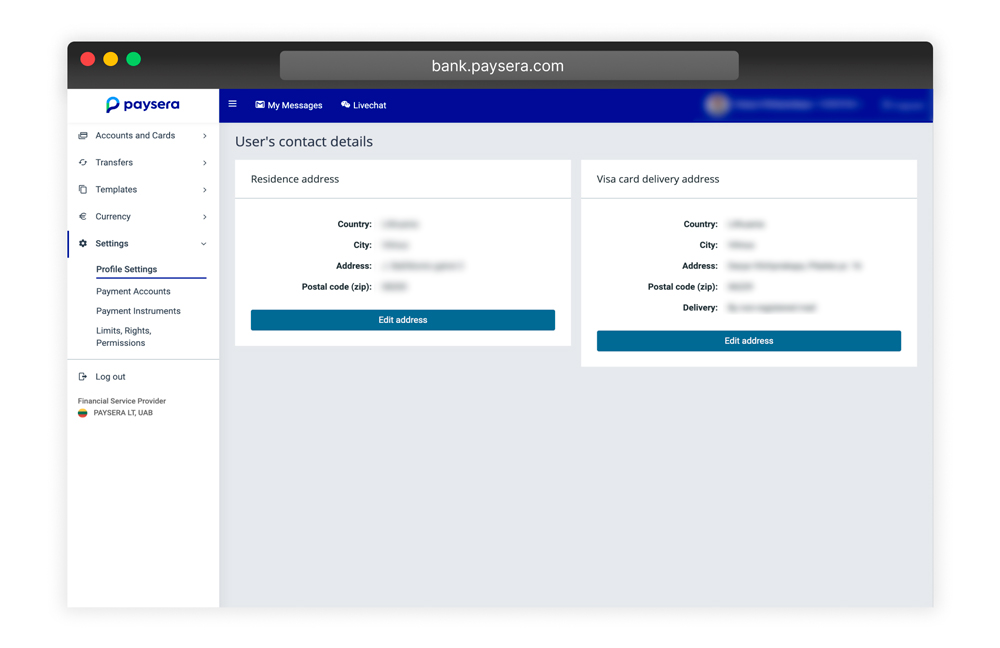Click the Templates copy icon

[83, 189]
